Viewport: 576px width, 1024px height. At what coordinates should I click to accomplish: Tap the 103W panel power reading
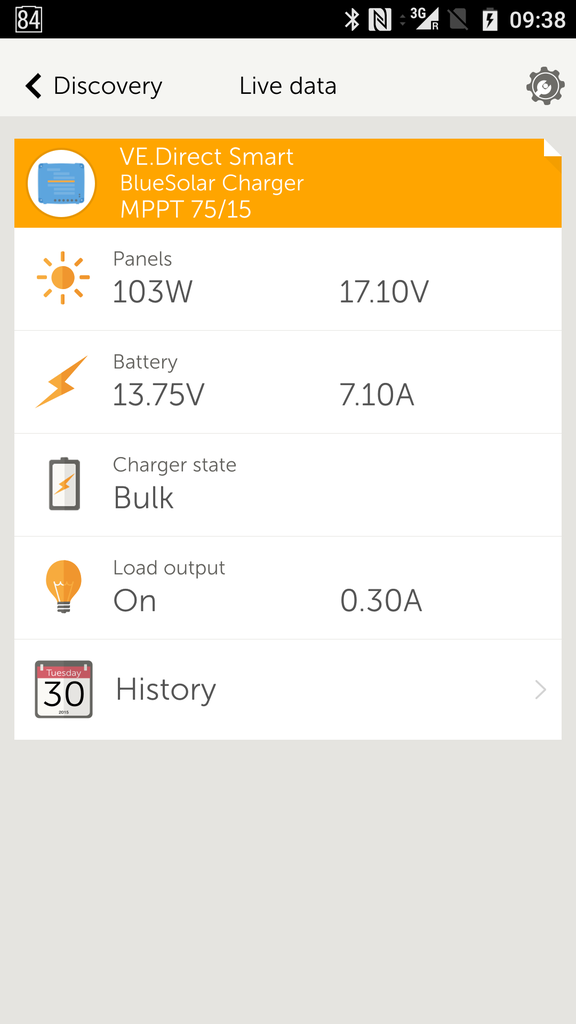click(x=153, y=292)
